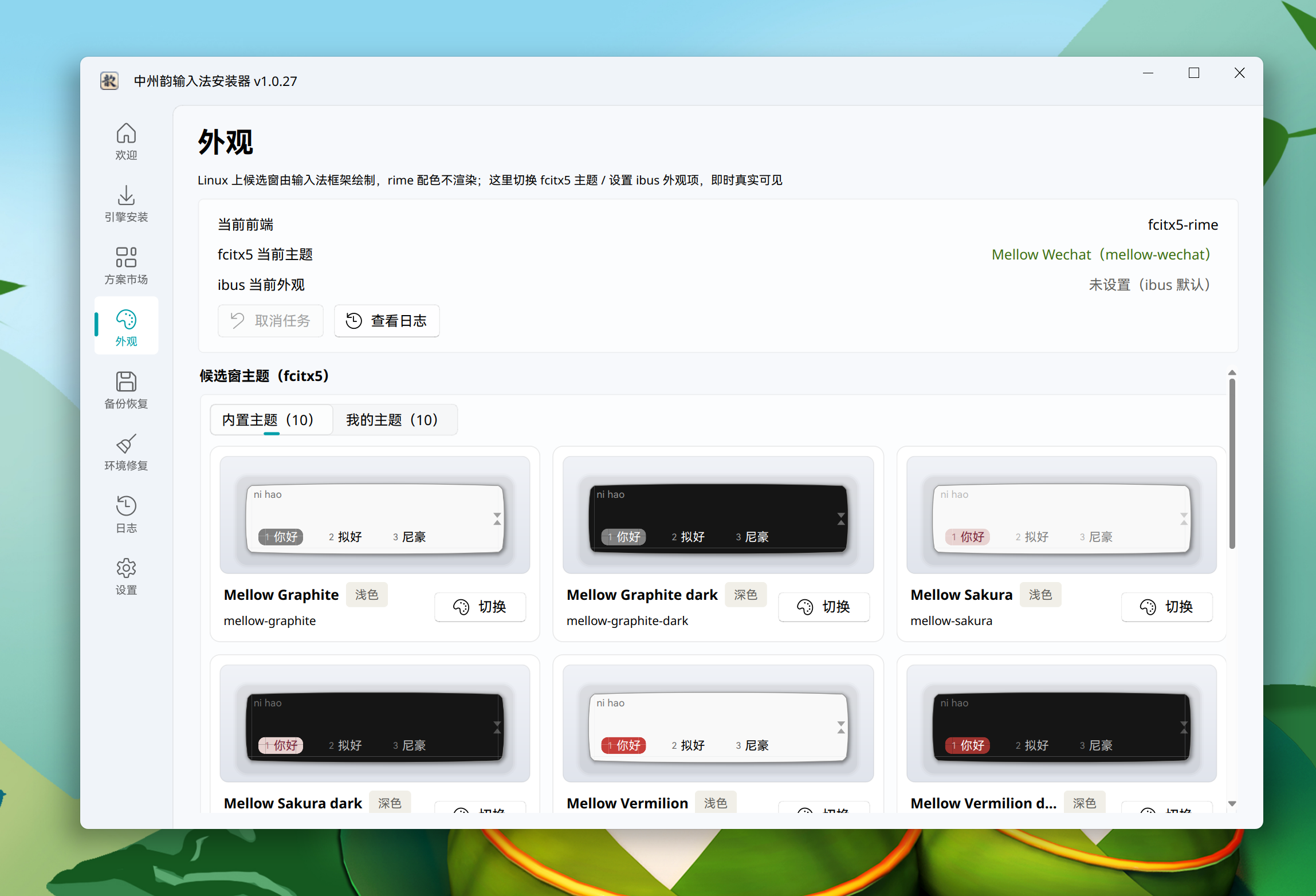Click the 取消任务 button
The height and width of the screenshot is (896, 1316).
tap(270, 321)
